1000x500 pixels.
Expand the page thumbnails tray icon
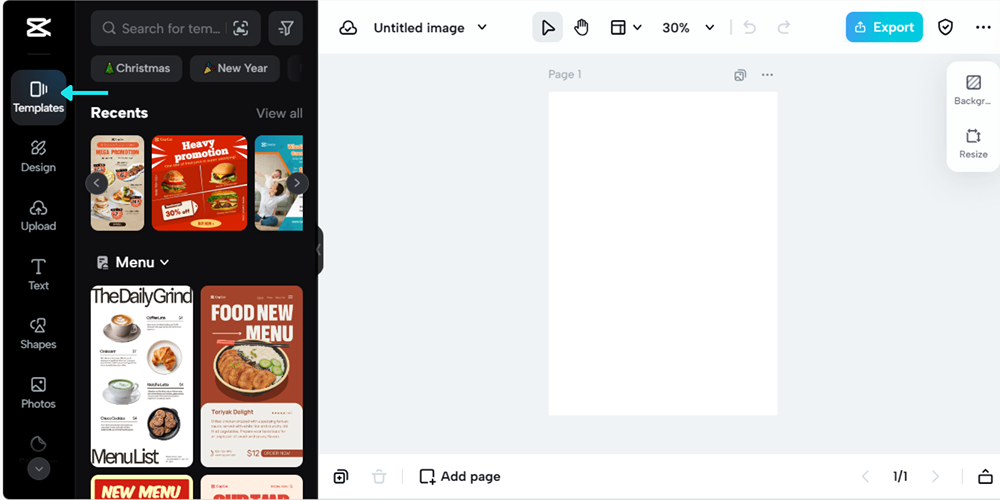click(x=985, y=476)
